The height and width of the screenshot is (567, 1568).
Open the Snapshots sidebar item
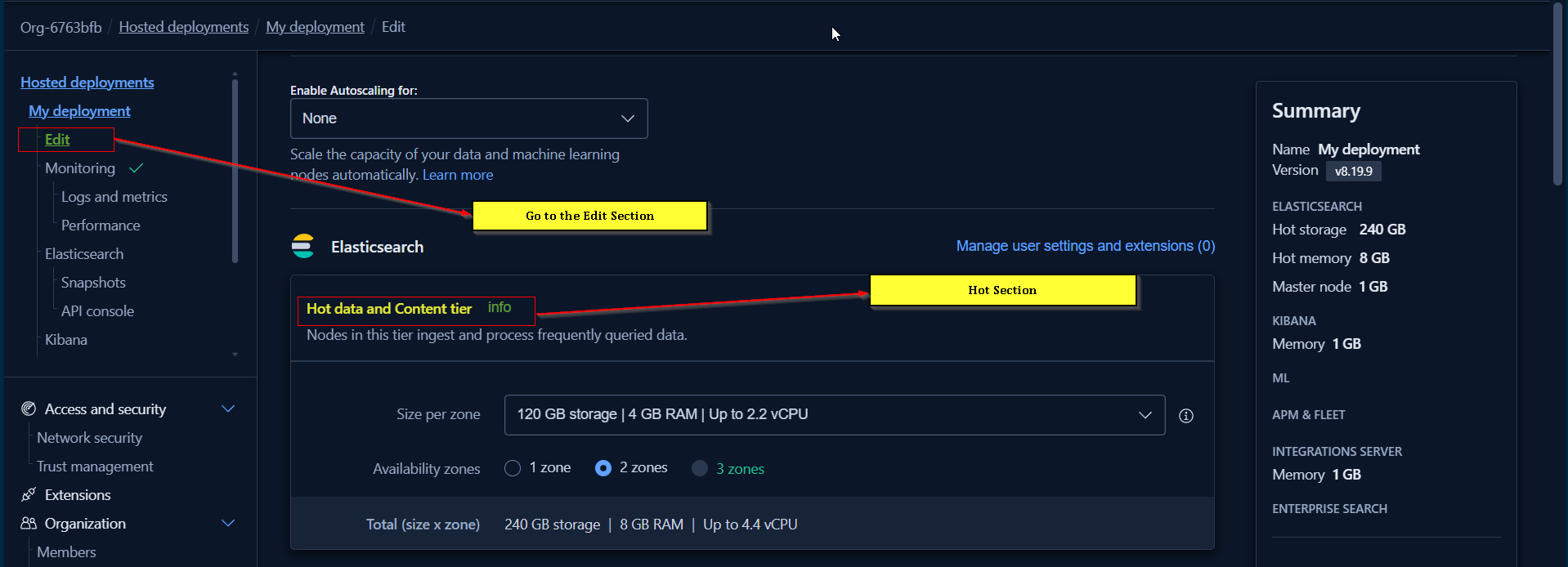[93, 283]
